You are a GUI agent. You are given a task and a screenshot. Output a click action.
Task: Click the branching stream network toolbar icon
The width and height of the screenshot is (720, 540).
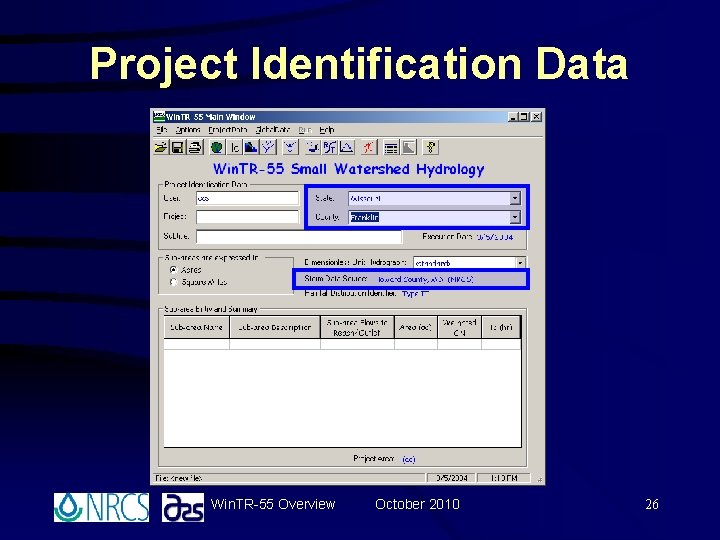pos(268,147)
